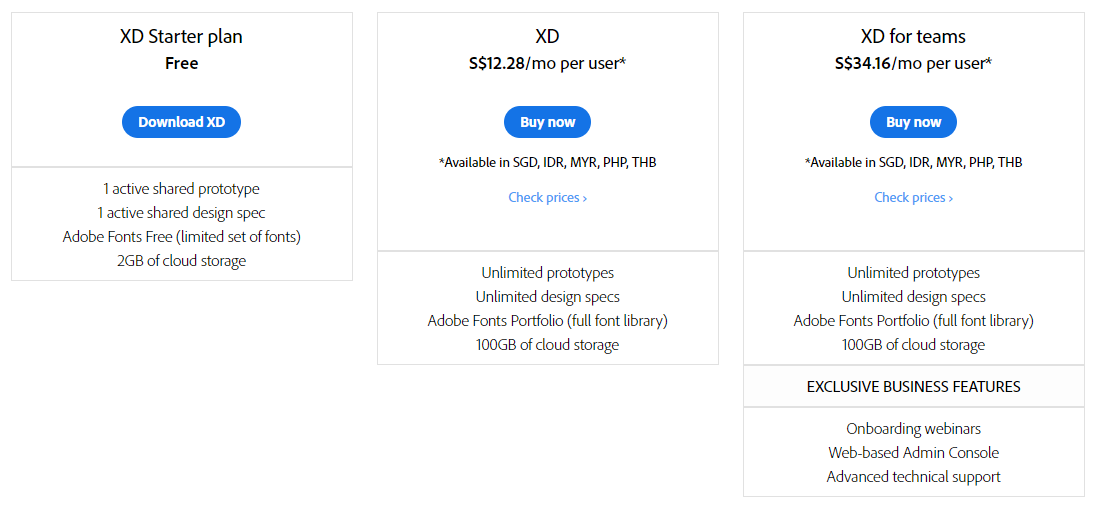Image resolution: width=1097 pixels, height=510 pixels.
Task: Click 1 active shared design spec text
Action: tap(181, 213)
